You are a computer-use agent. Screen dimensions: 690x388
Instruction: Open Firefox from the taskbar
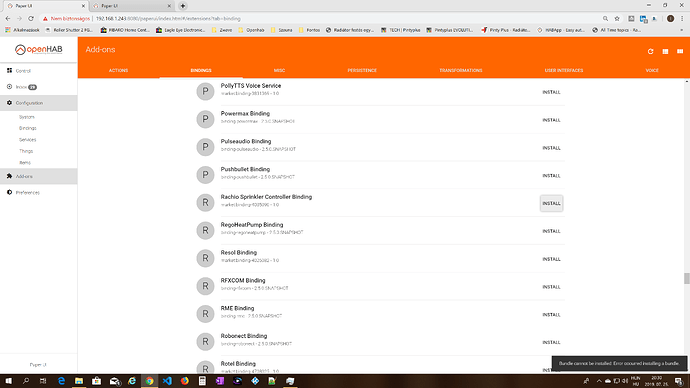click(x=185, y=381)
